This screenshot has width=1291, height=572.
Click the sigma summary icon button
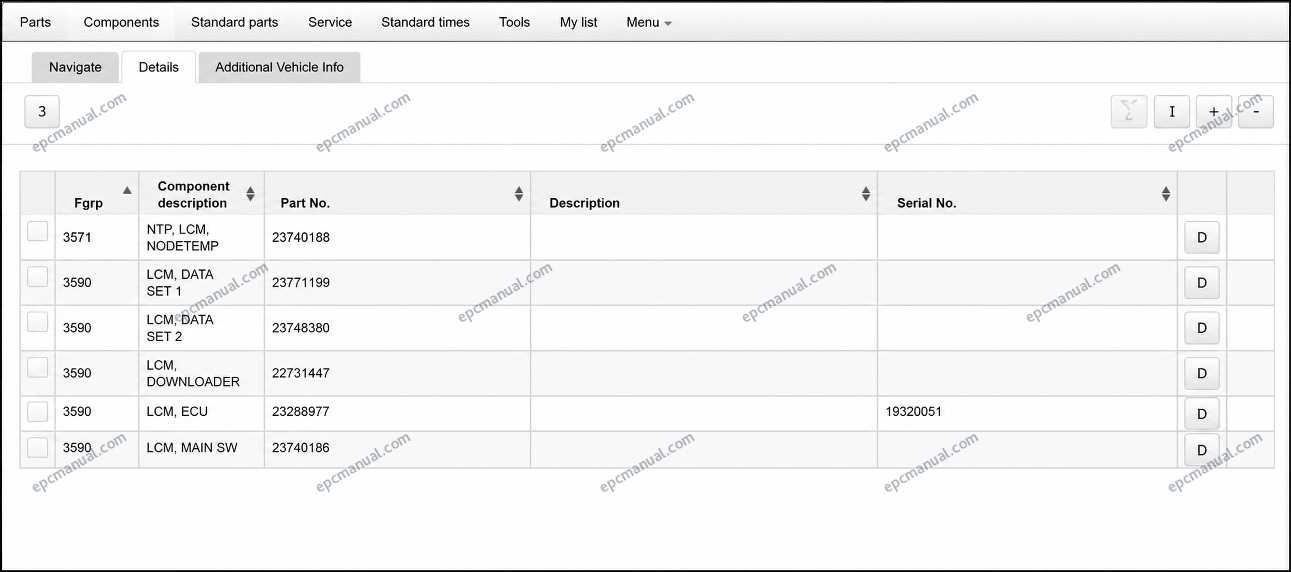point(1129,111)
